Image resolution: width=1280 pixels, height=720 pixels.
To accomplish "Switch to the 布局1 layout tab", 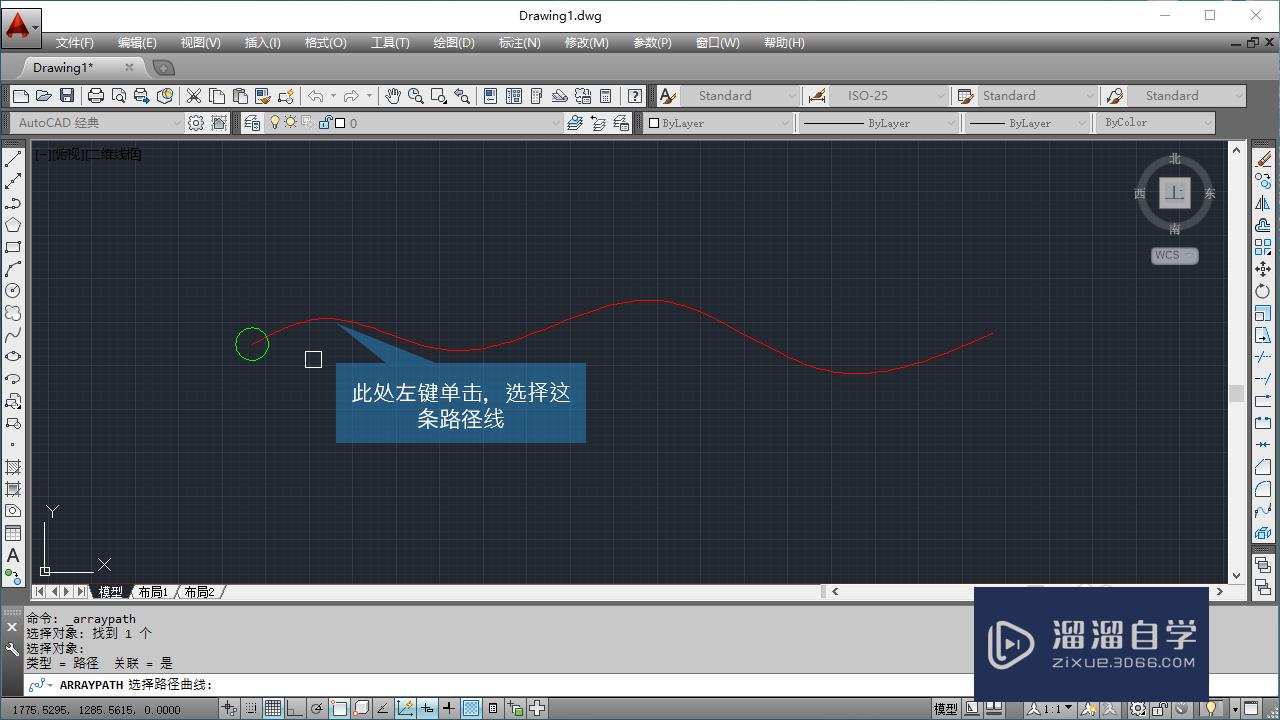I will pos(153,592).
